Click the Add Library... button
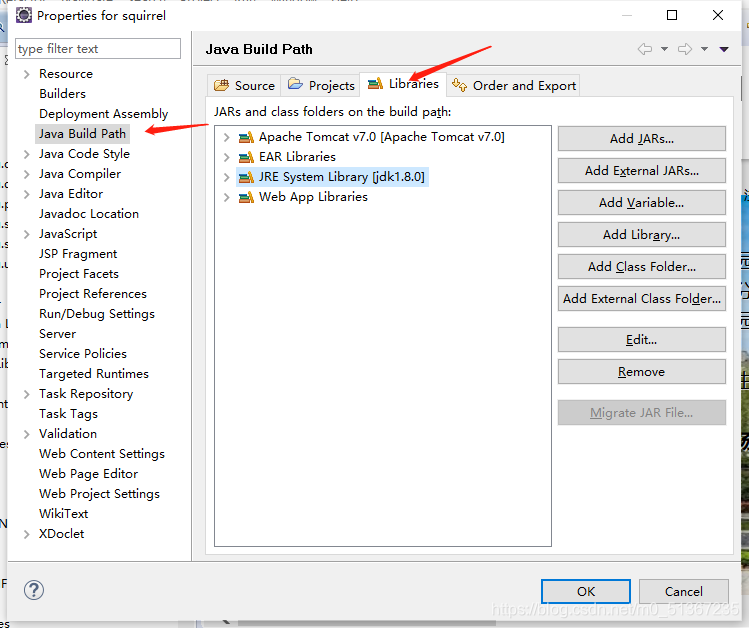This screenshot has width=749, height=628. (x=642, y=234)
